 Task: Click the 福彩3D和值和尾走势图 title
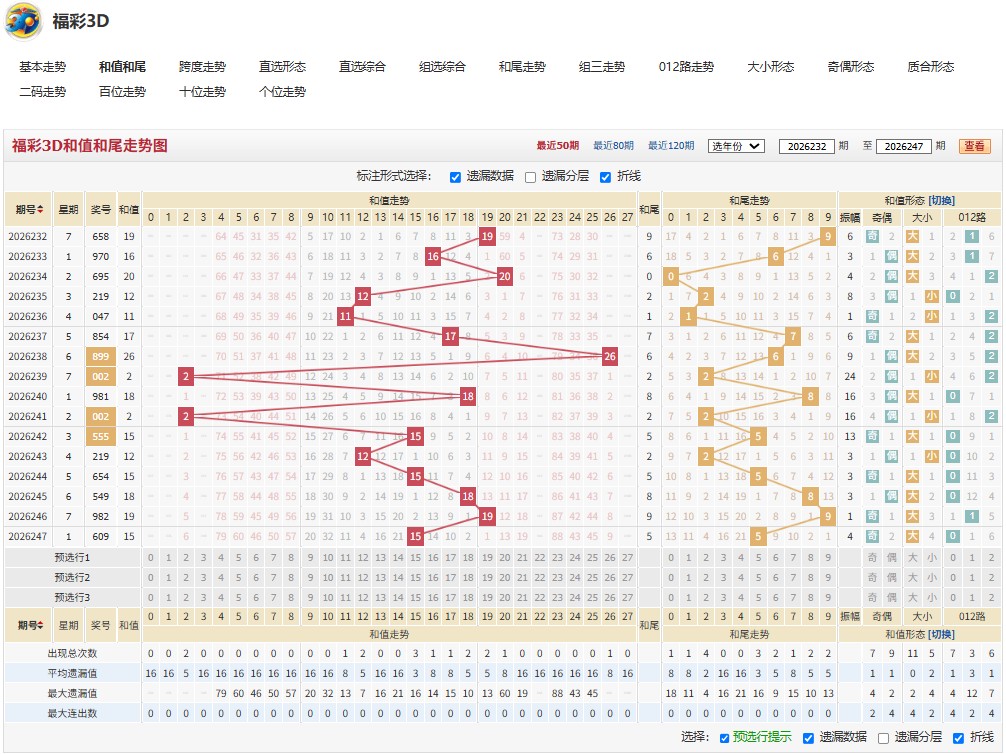click(90, 146)
